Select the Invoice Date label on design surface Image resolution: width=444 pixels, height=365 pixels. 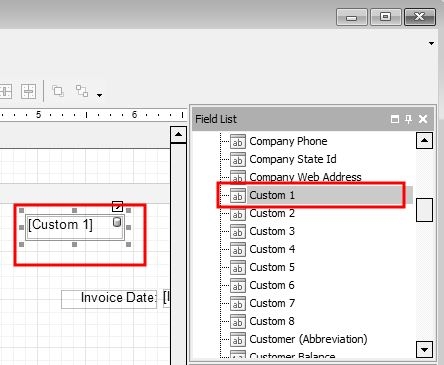[x=109, y=299]
